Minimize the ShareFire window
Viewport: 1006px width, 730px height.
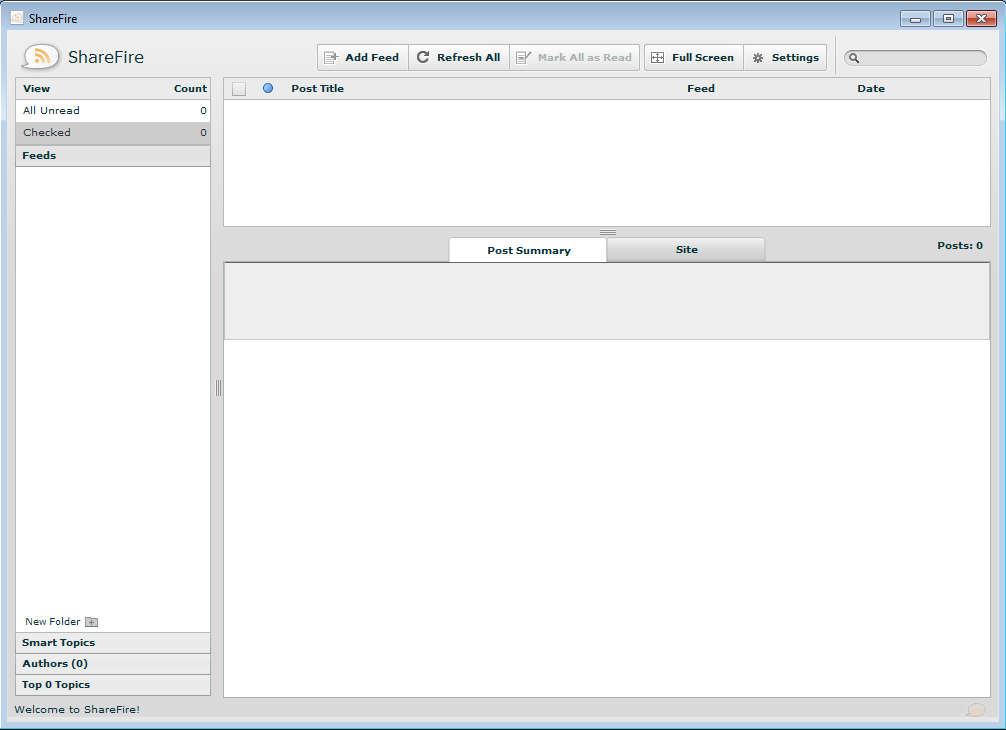[x=916, y=19]
